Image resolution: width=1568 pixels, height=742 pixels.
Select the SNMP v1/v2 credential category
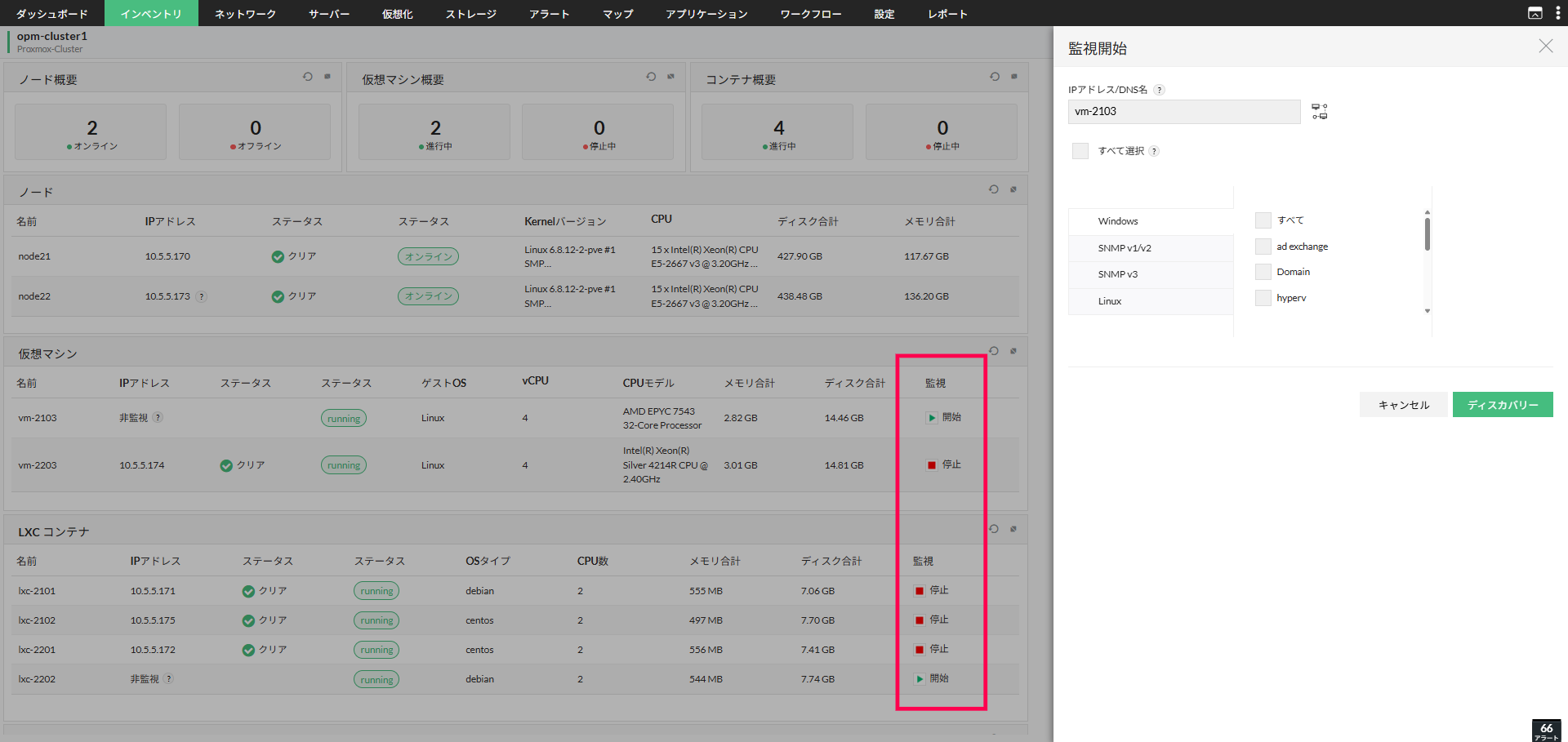pyautogui.click(x=1151, y=248)
